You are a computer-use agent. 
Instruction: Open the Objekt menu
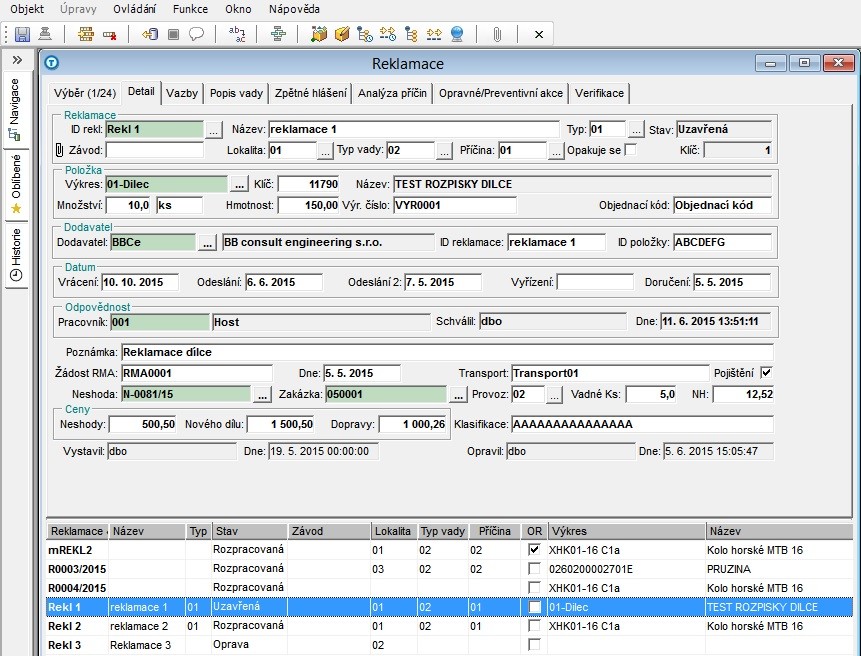coord(27,9)
